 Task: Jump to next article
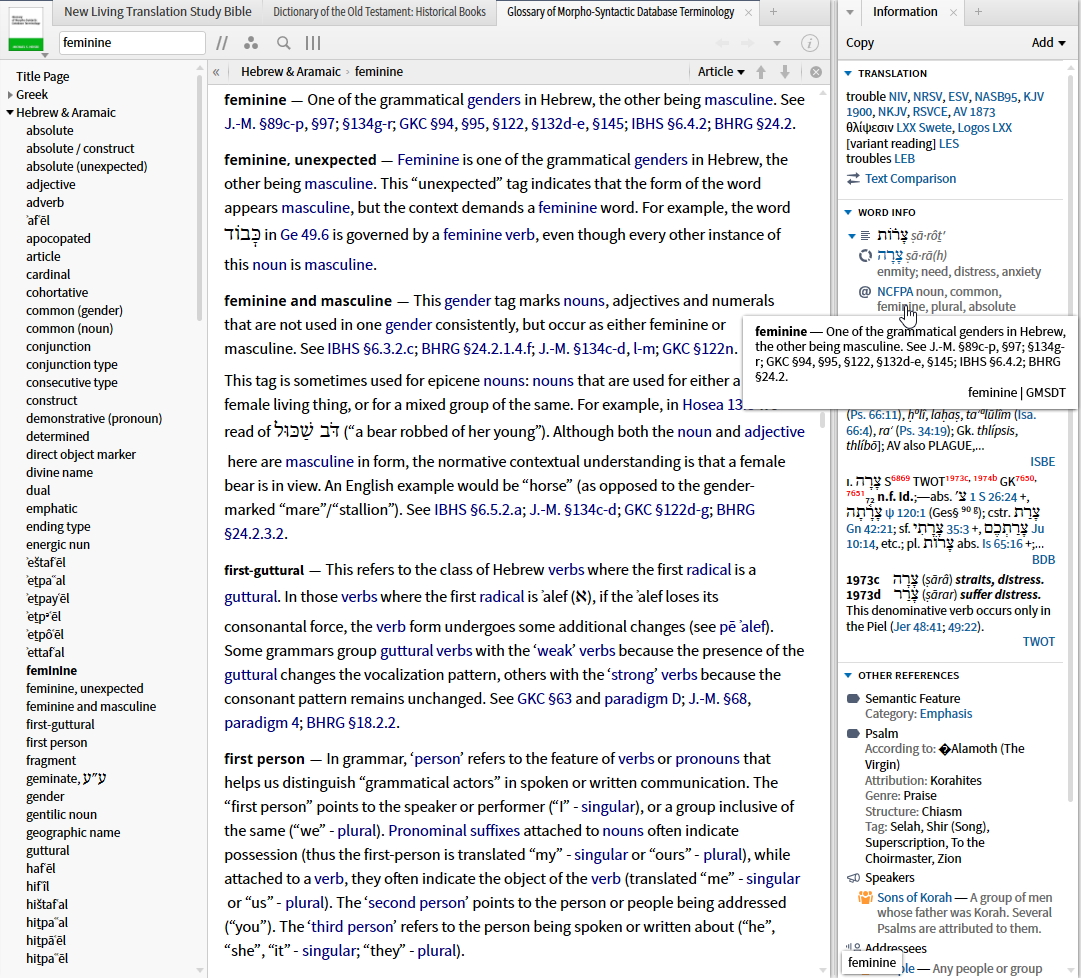(x=785, y=72)
